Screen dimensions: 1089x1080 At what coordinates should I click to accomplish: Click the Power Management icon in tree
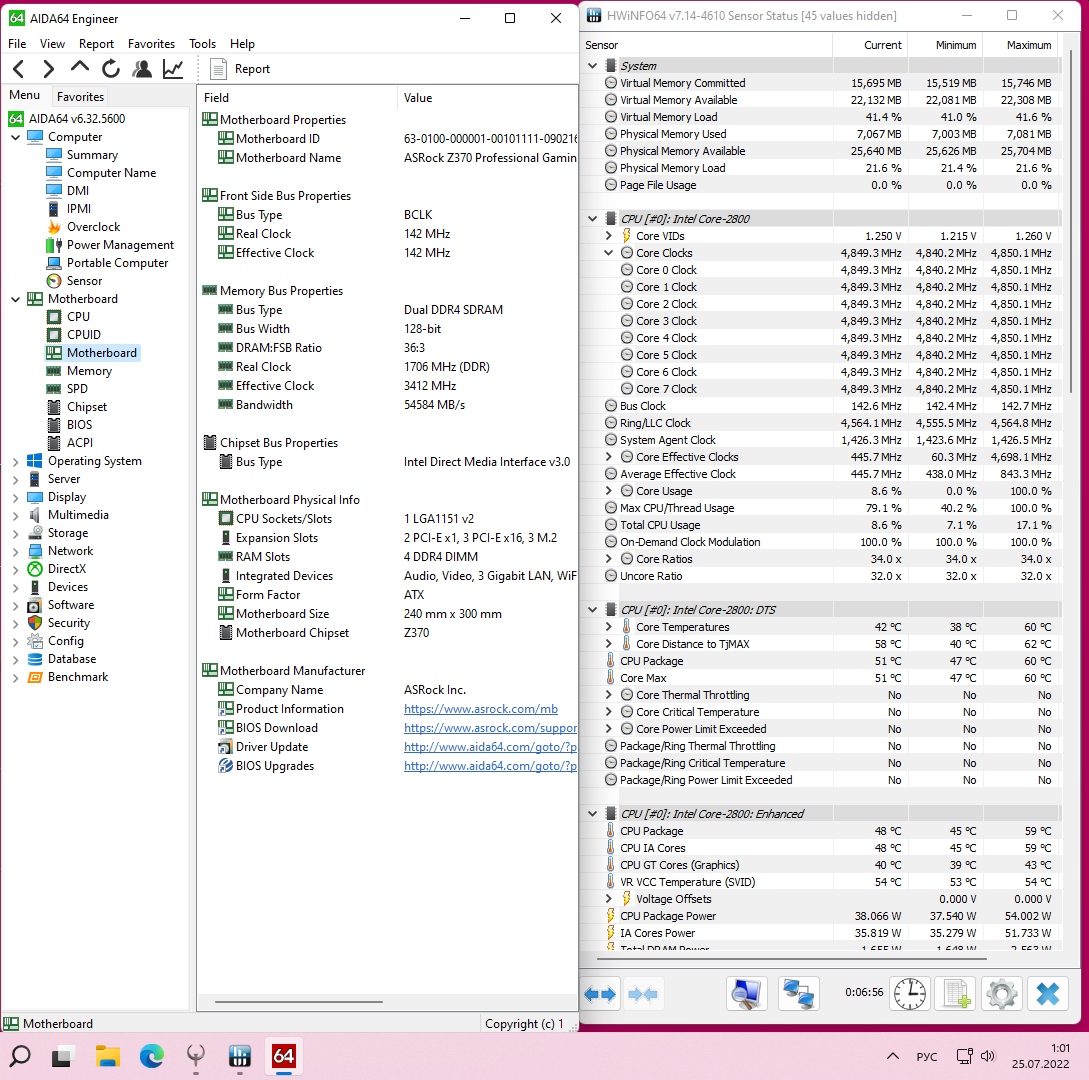(53, 245)
